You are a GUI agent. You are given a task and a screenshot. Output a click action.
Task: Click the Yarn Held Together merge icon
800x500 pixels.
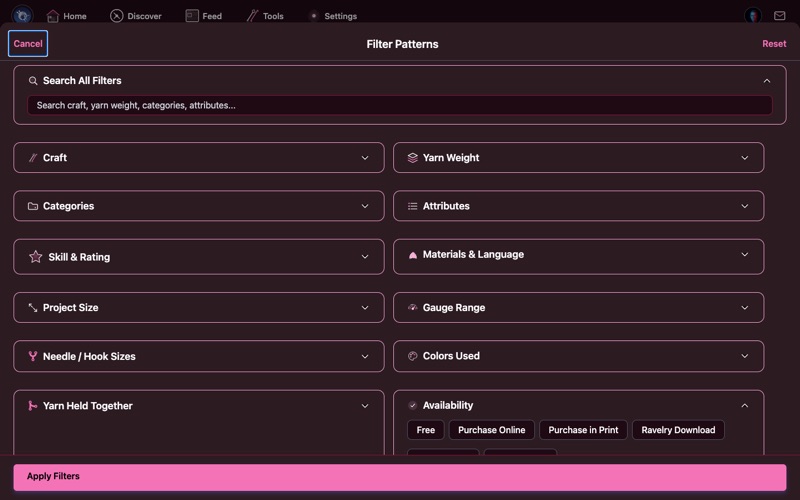click(x=33, y=406)
